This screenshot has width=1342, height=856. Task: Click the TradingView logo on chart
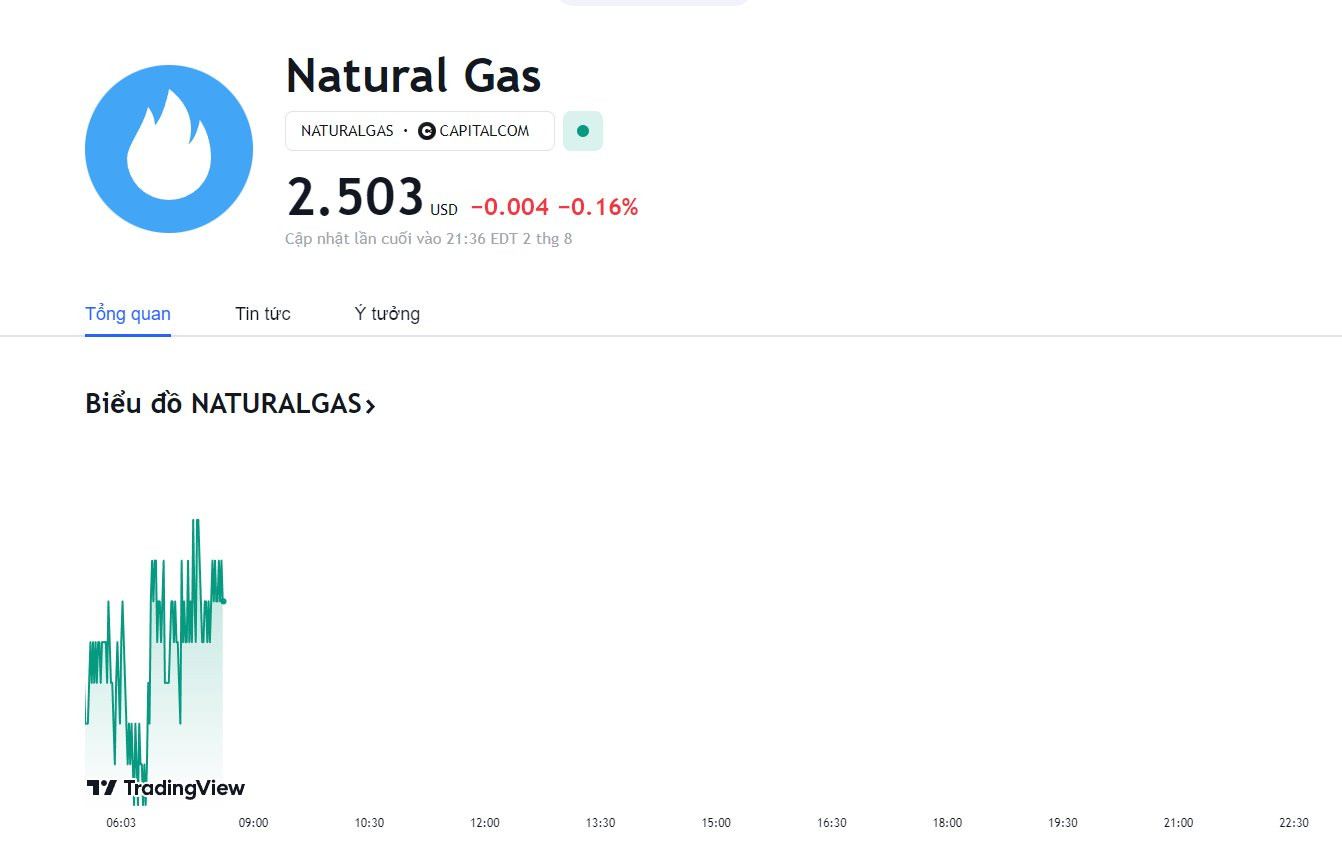coord(166,788)
